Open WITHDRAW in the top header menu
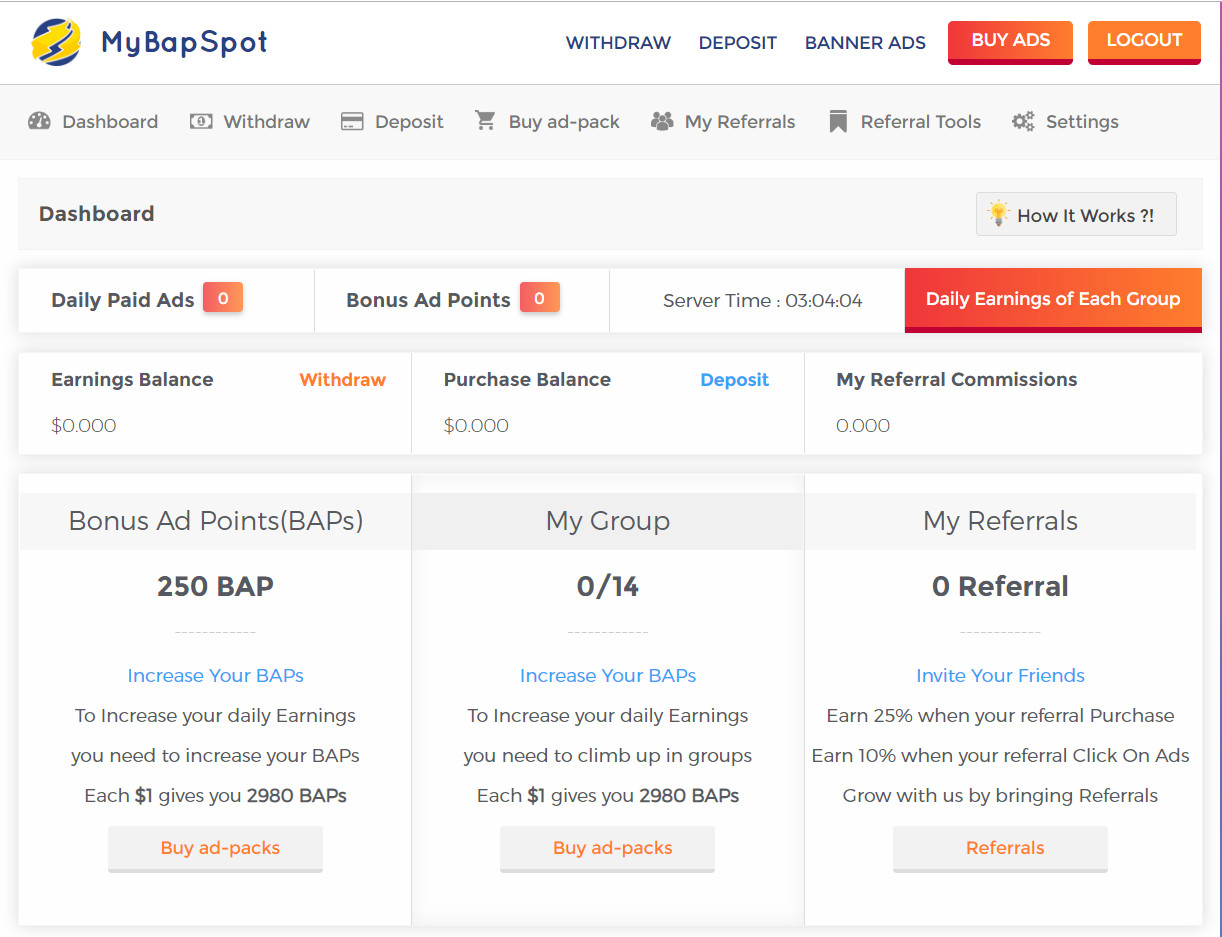This screenshot has width=1222, height=937. click(x=618, y=43)
